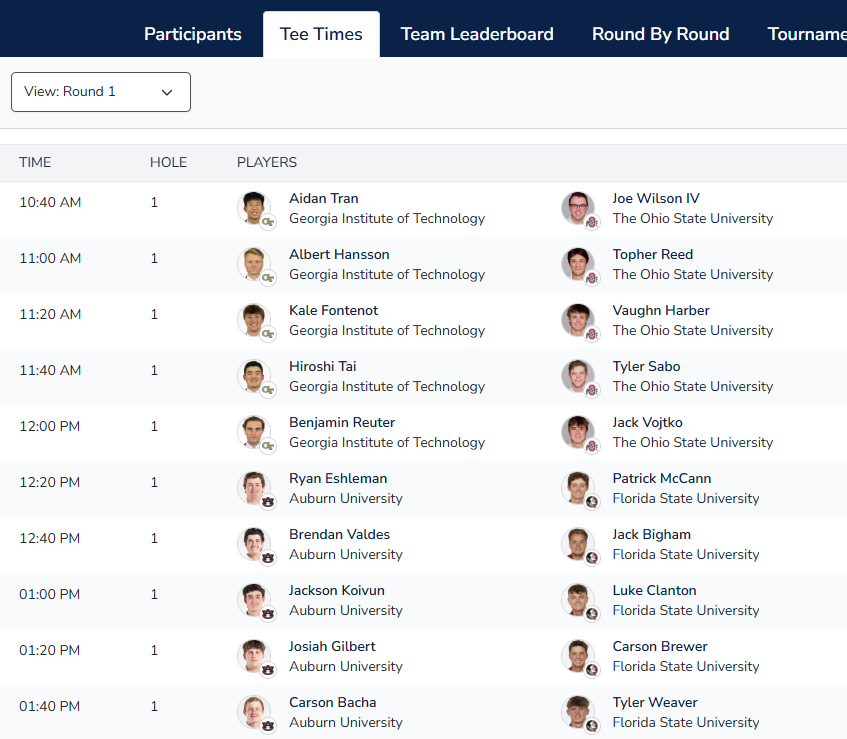Select the 12:00 PM tee time
Screen dimensions: 847x739
(50, 427)
